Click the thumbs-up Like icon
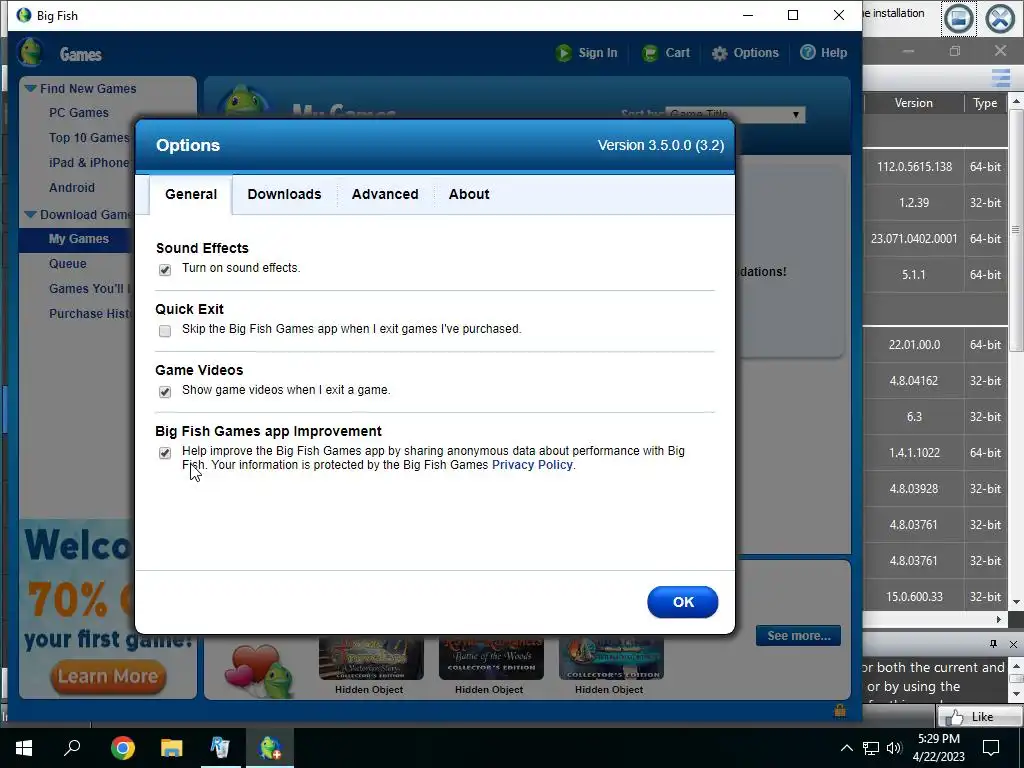The height and width of the screenshot is (768, 1024). (x=955, y=717)
